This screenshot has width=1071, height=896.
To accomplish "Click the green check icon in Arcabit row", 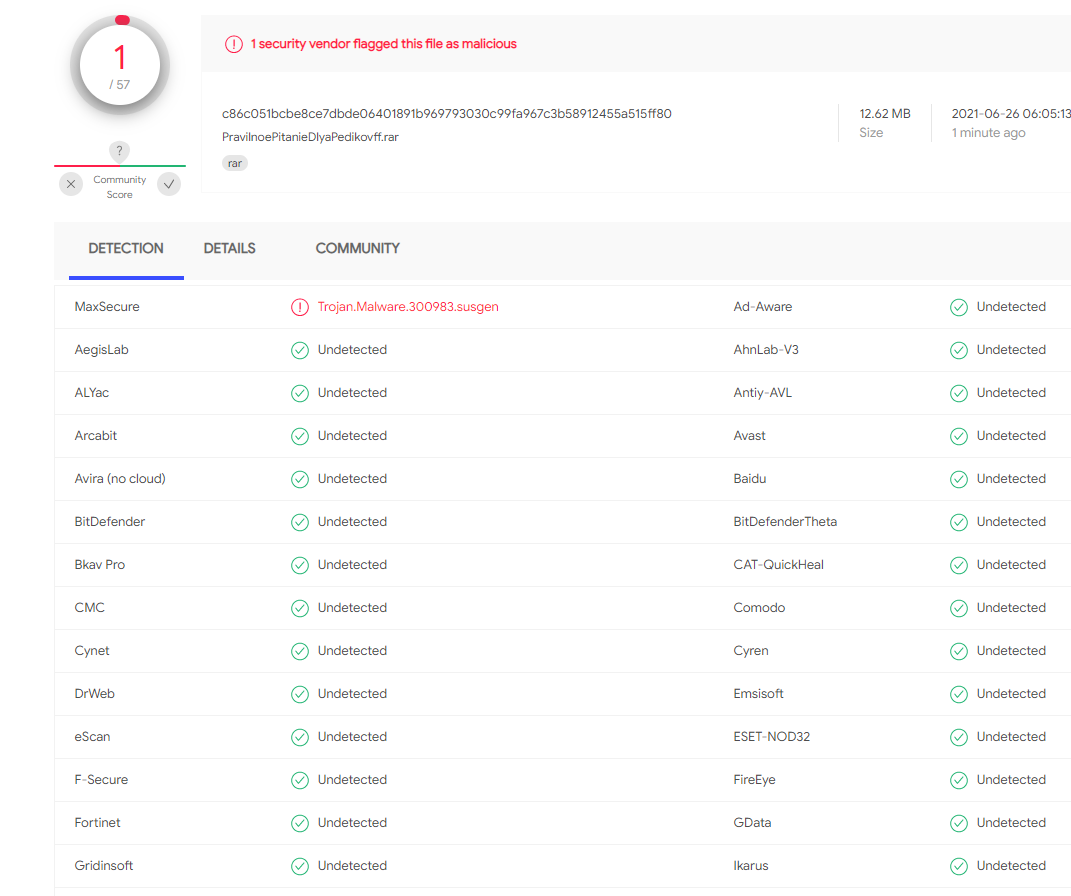I will click(x=300, y=436).
